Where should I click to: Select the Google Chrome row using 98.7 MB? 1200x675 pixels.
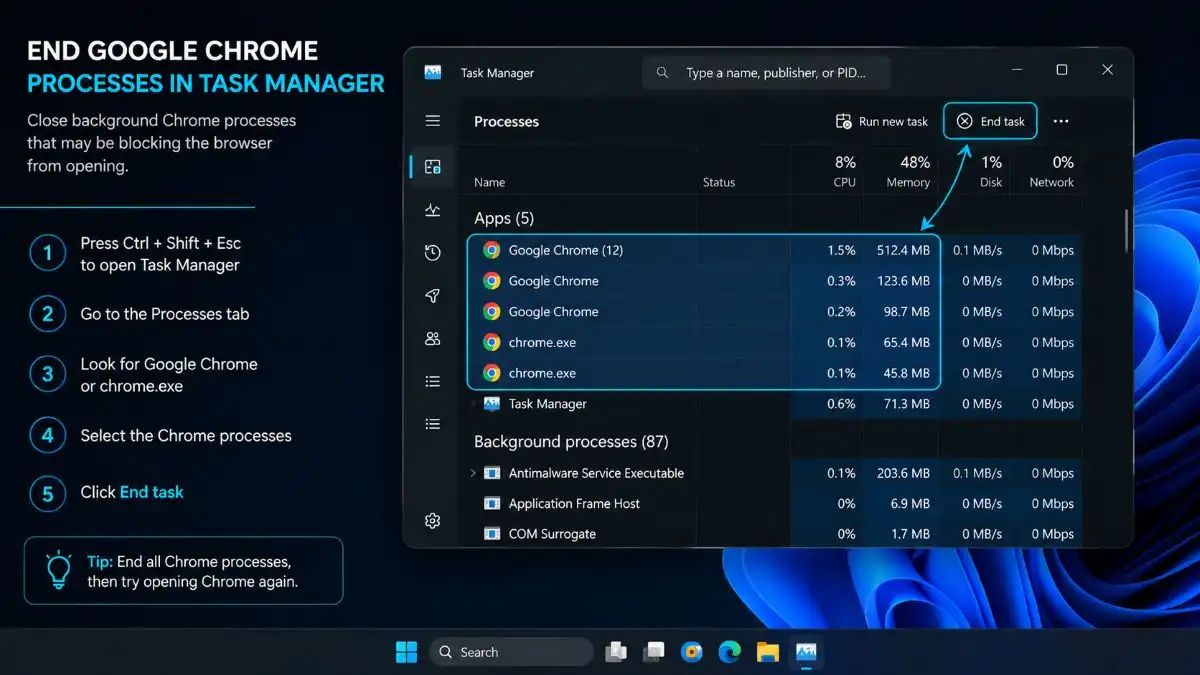(775, 311)
